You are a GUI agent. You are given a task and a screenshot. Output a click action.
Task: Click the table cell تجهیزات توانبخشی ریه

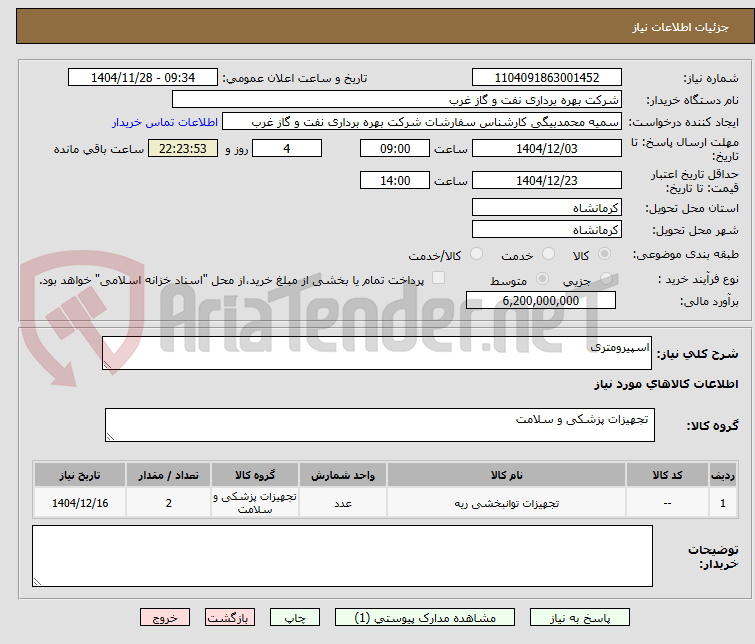507,503
